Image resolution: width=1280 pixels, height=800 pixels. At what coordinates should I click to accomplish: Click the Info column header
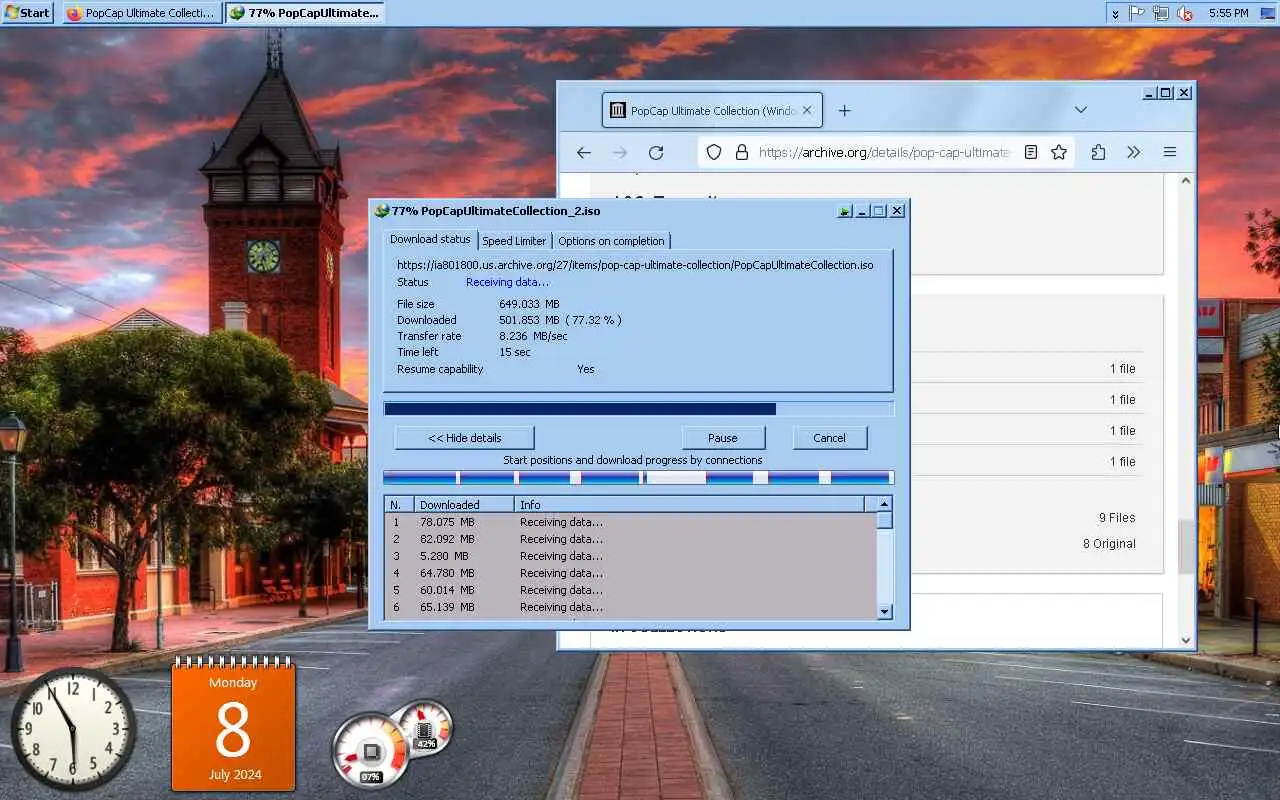click(x=690, y=505)
